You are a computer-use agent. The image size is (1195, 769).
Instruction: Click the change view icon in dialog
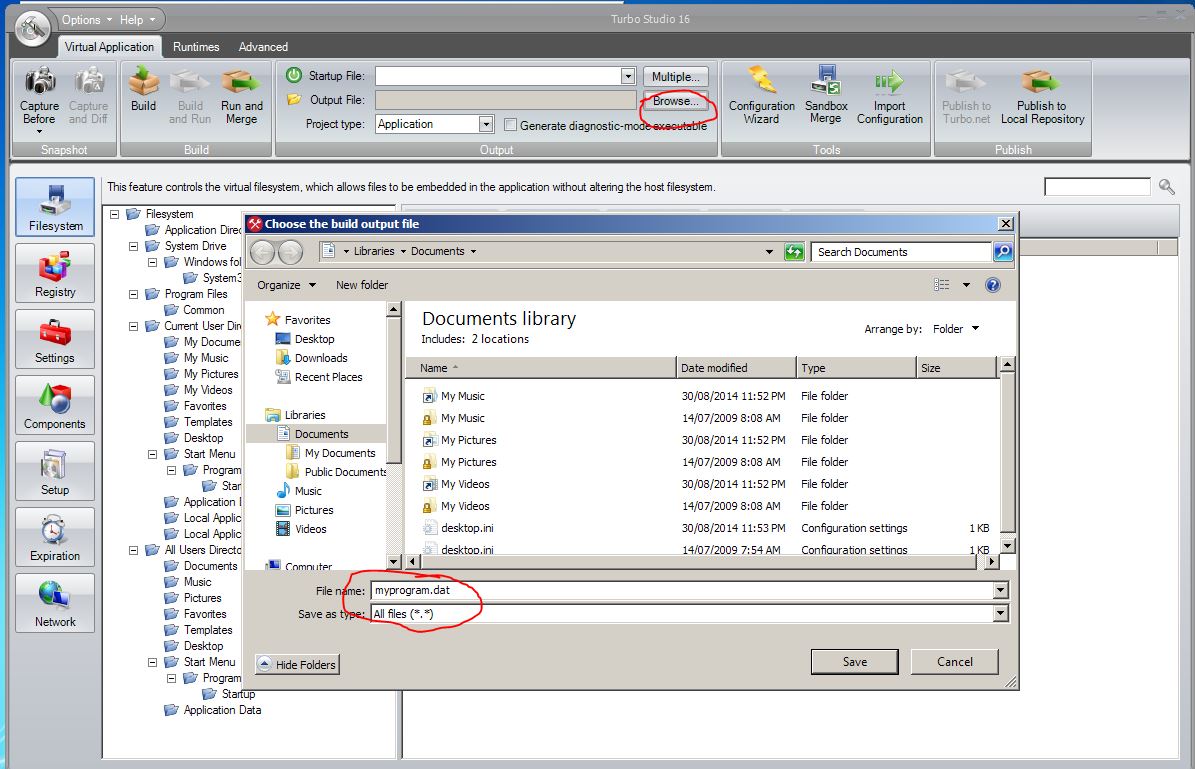942,285
